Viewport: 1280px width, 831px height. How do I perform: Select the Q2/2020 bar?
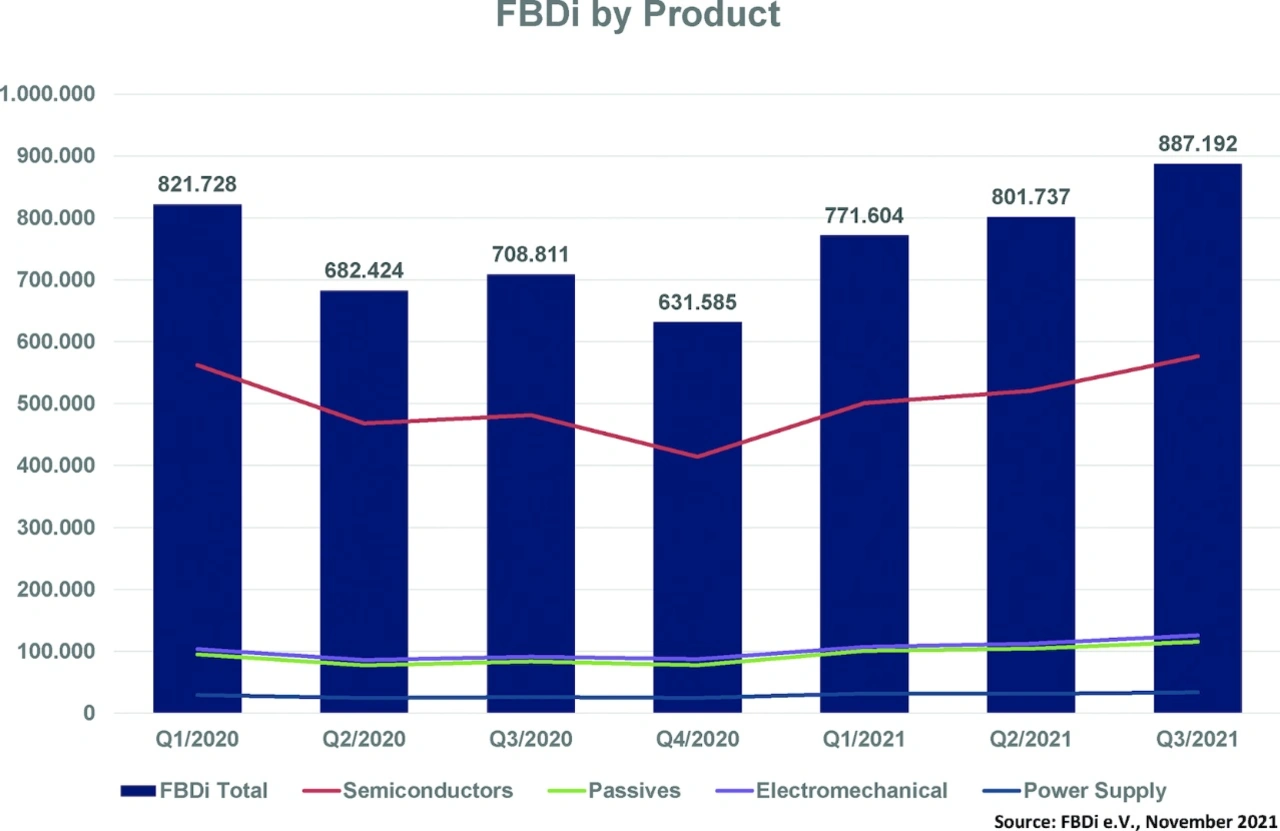coord(364,500)
